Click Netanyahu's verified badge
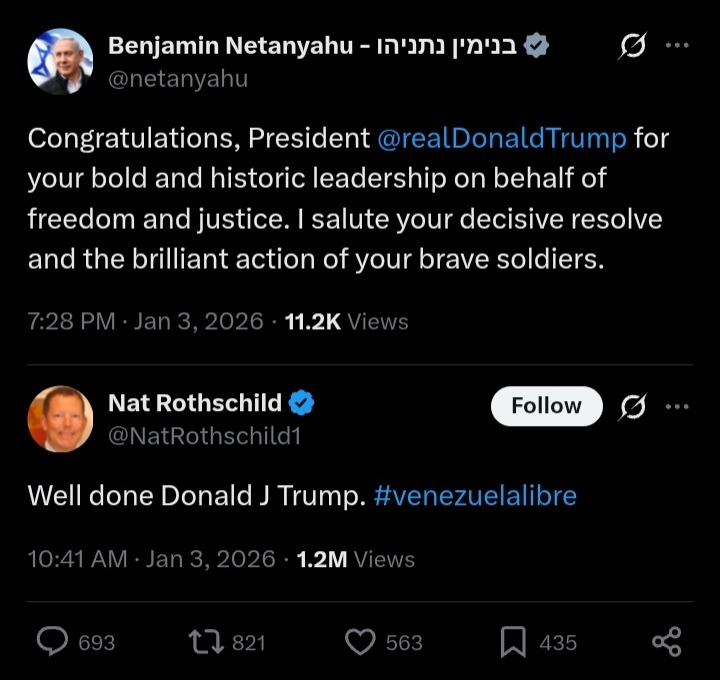The width and height of the screenshot is (720, 680). pyautogui.click(x=536, y=46)
